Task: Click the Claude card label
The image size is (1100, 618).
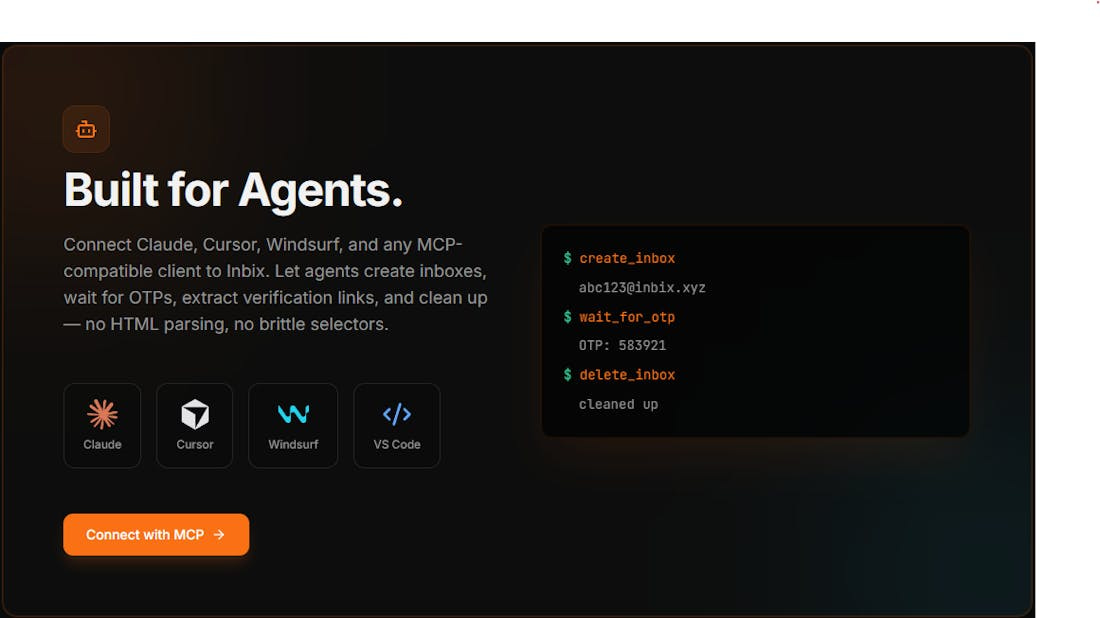Action: pyautogui.click(x=102, y=444)
